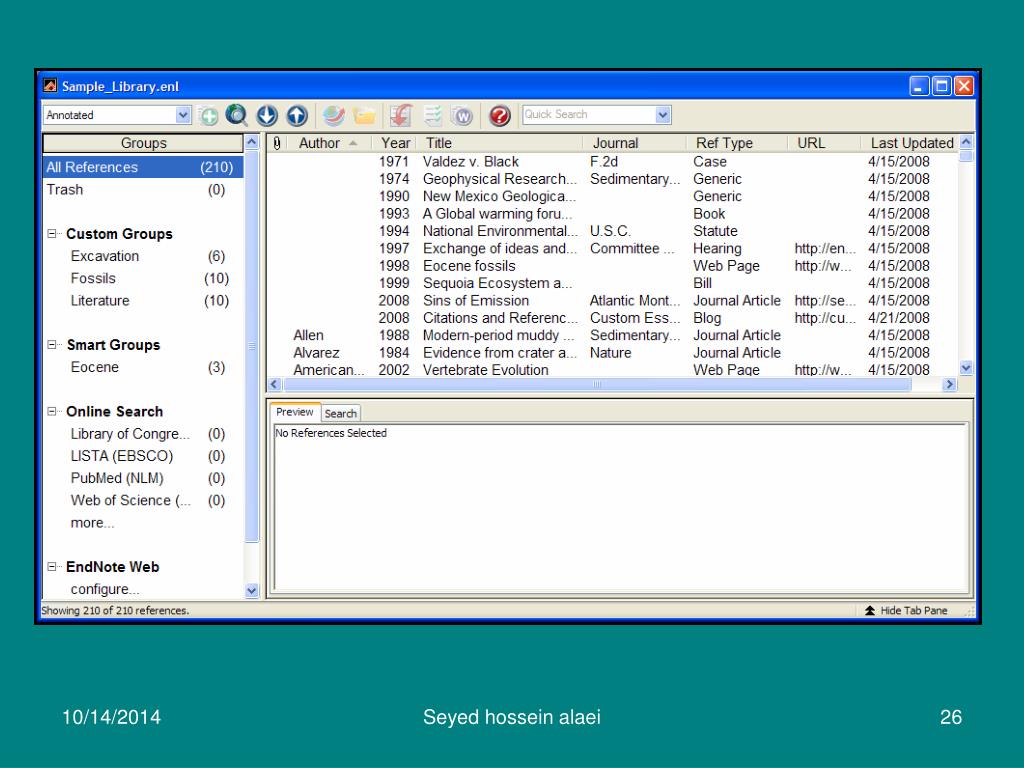This screenshot has width=1024, height=768.
Task: Open the Online Search globe magnifier icon
Action: tap(236, 116)
